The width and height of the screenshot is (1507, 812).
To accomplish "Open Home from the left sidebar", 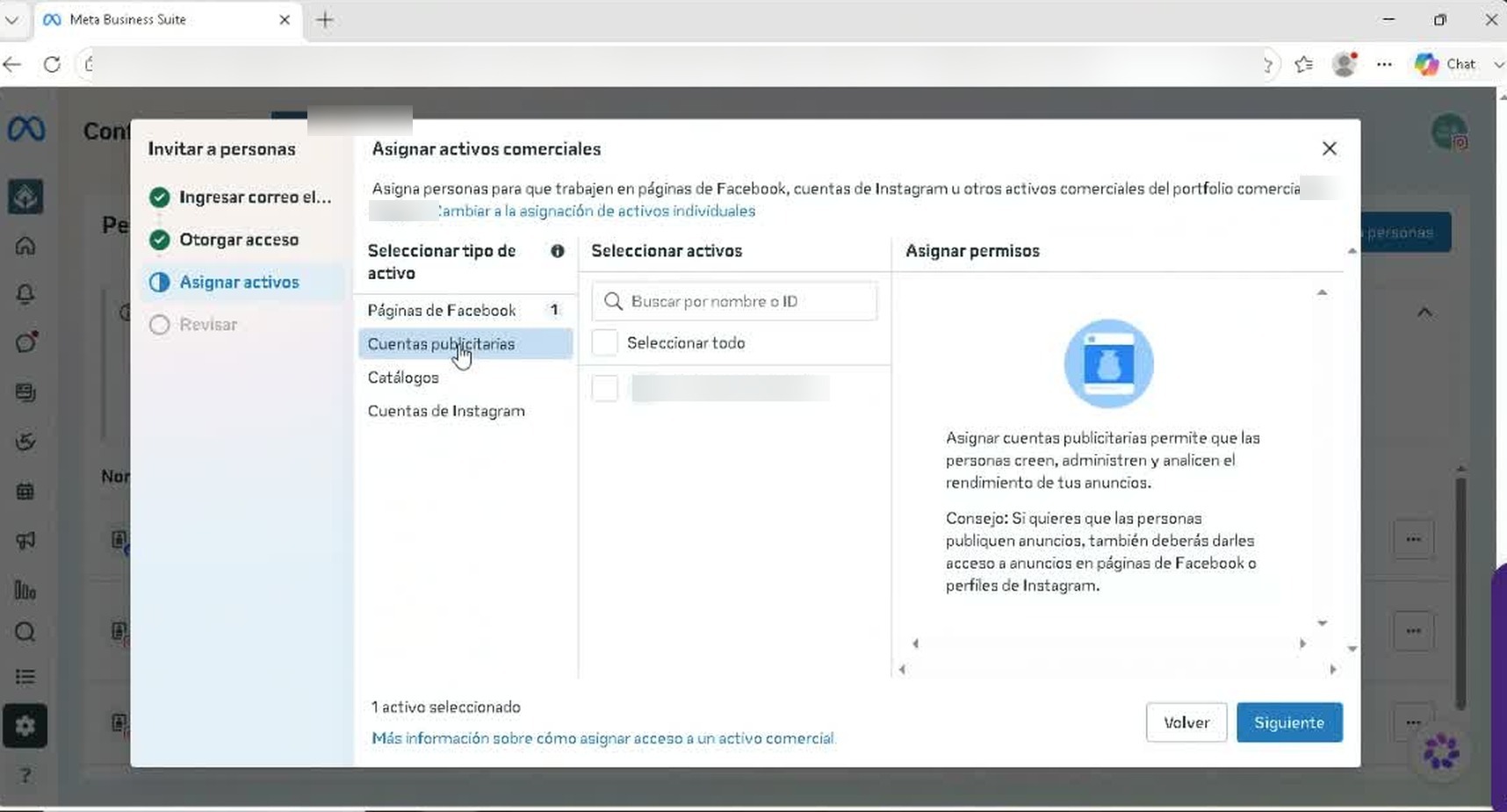I will pyautogui.click(x=25, y=246).
